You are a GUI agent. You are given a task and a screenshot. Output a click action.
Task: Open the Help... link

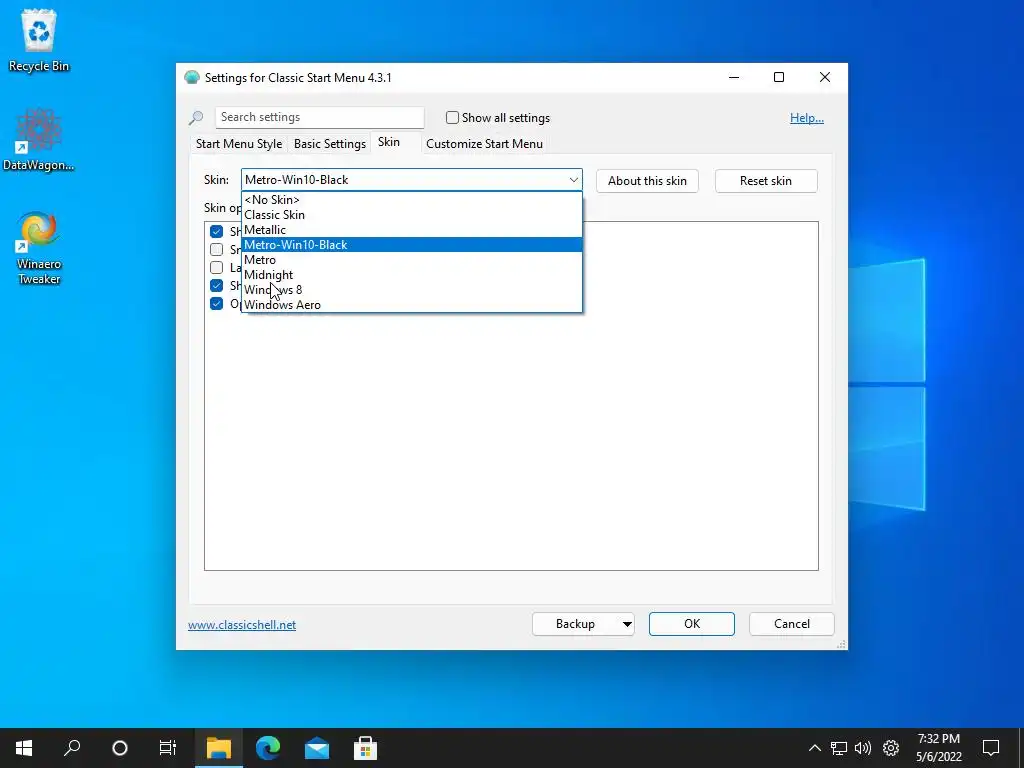point(807,118)
